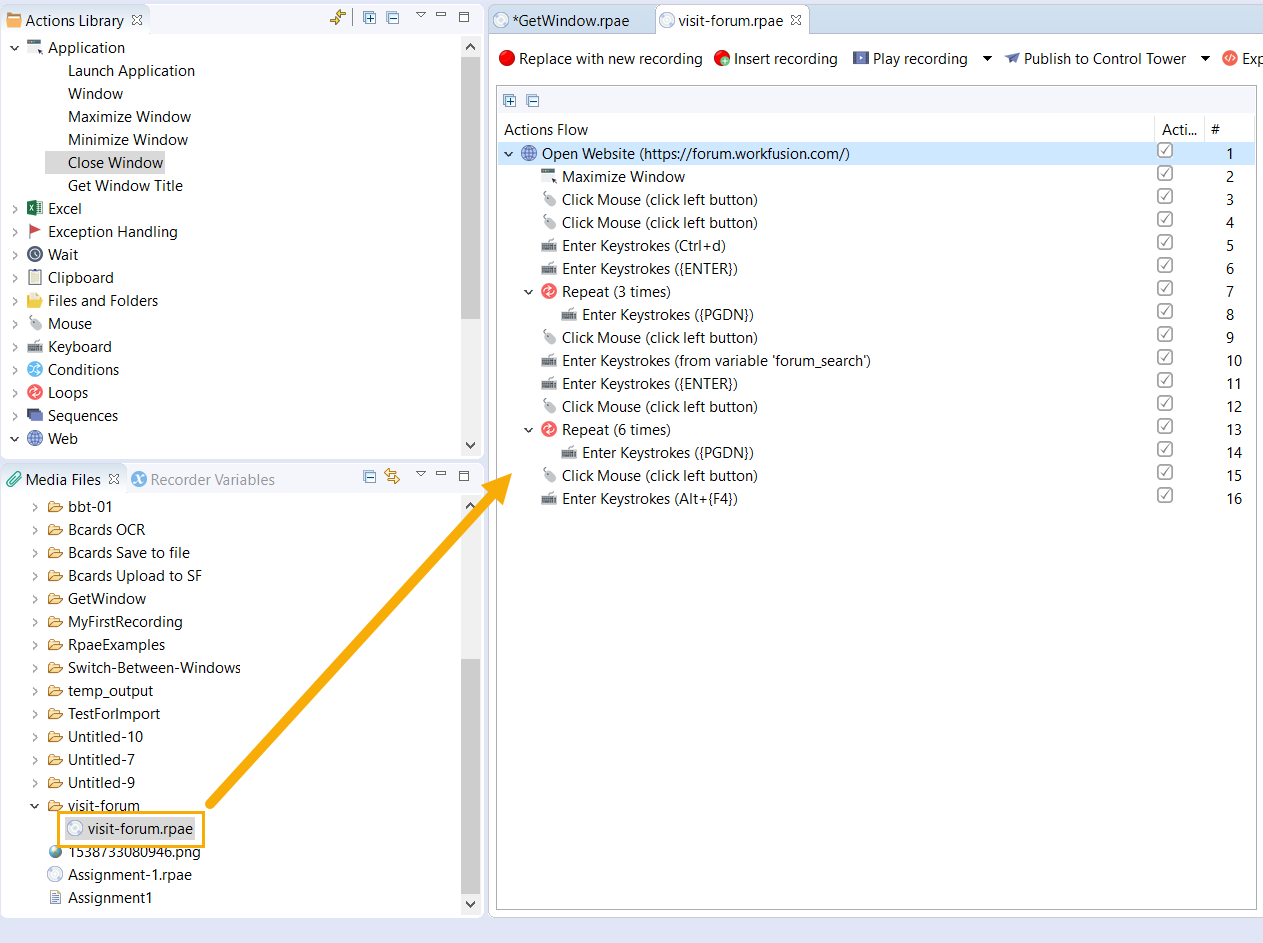Expand the Loops category
1263x943 pixels.
pos(14,392)
